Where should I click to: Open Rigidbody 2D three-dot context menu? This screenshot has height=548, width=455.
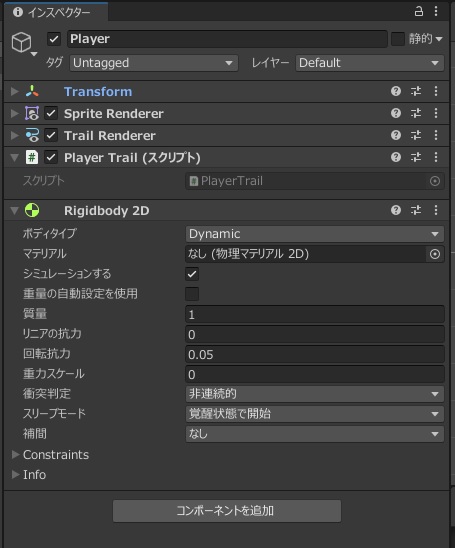click(436, 210)
